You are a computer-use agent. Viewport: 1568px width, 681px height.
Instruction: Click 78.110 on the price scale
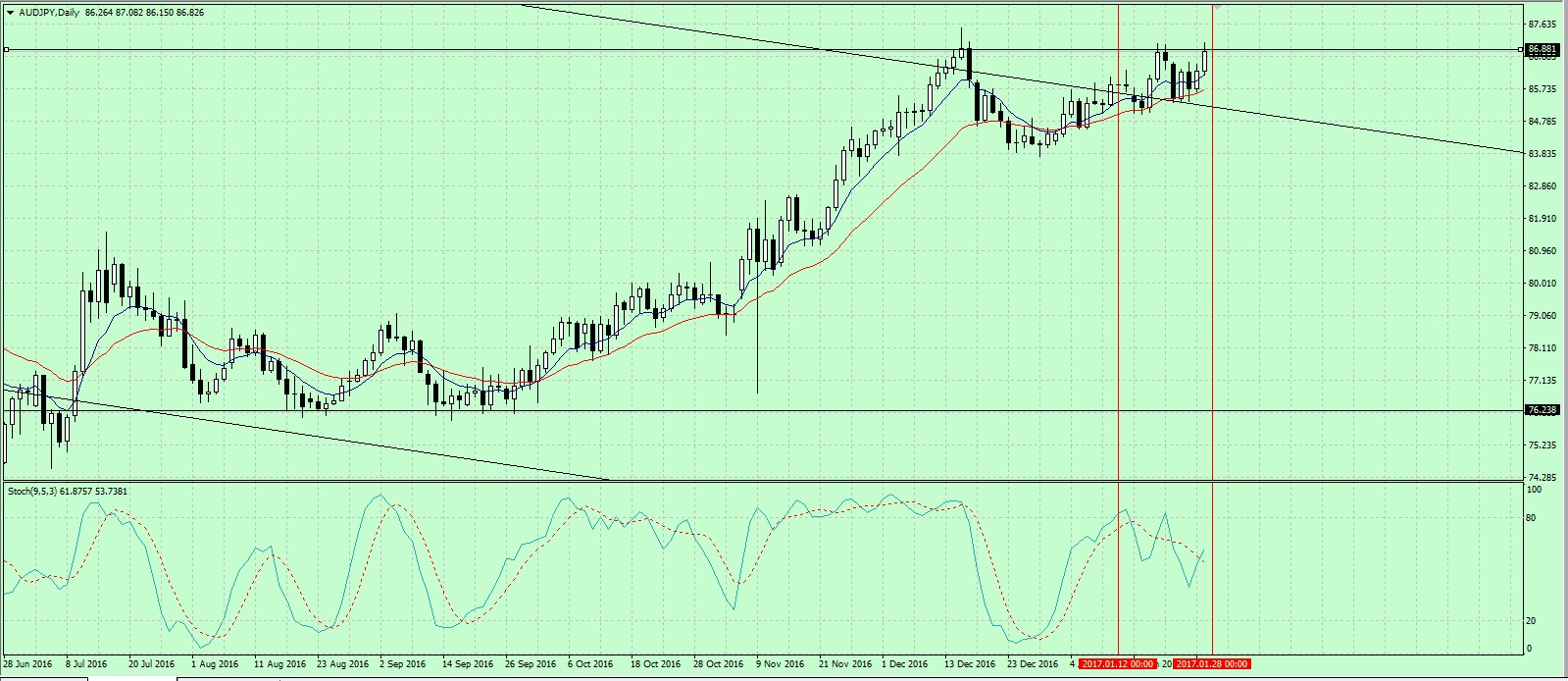tap(1543, 348)
